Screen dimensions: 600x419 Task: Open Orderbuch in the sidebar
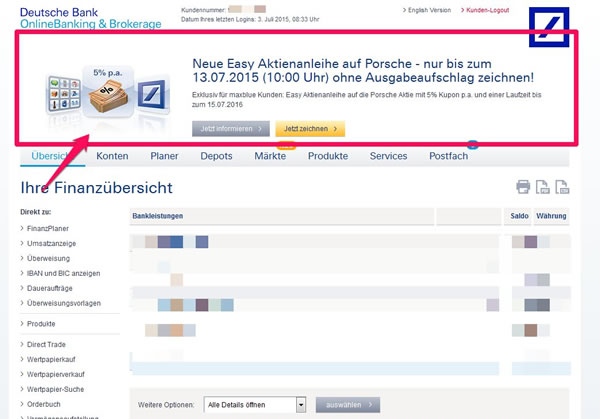point(43,404)
